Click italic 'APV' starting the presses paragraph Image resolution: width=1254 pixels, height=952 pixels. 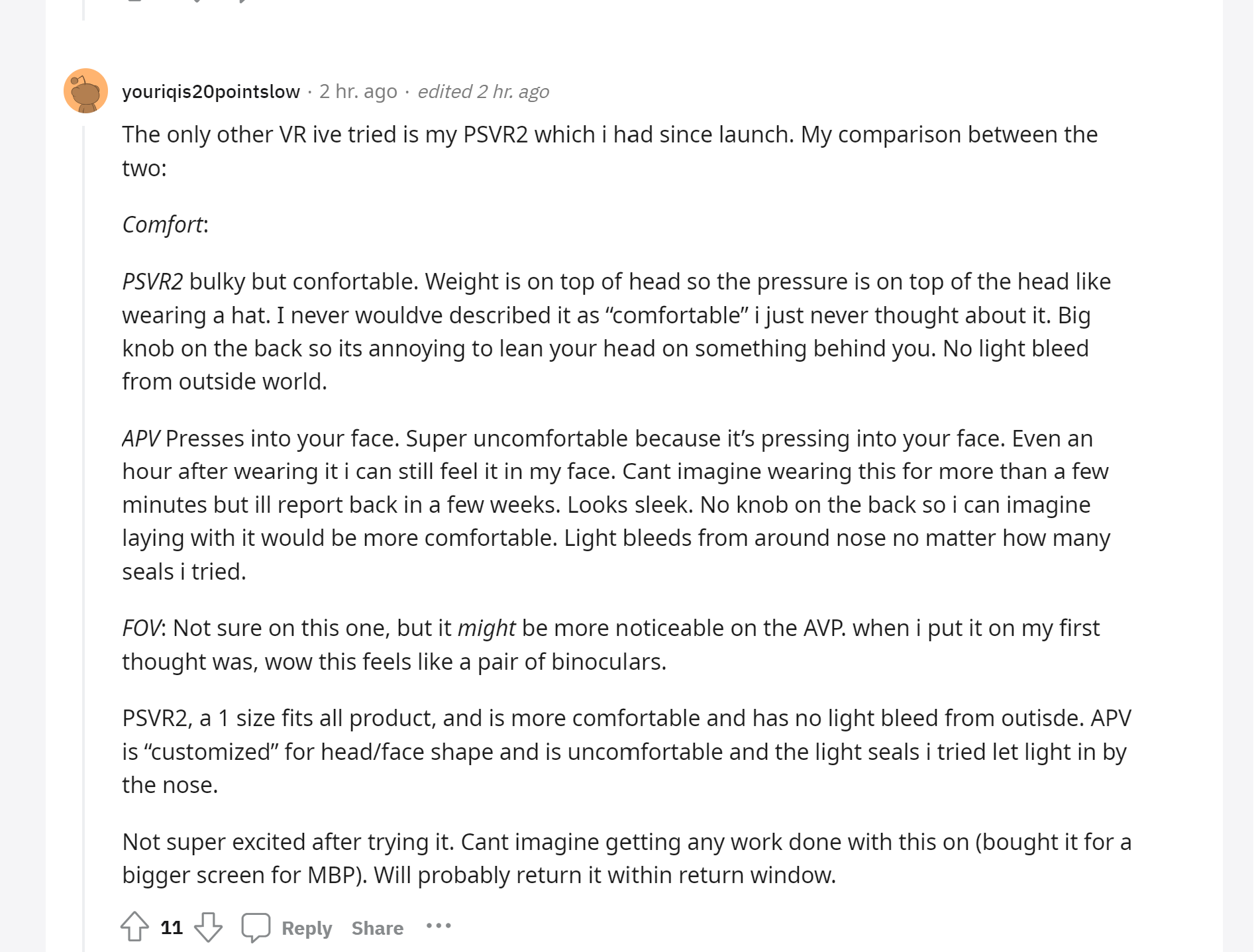pyautogui.click(x=141, y=439)
